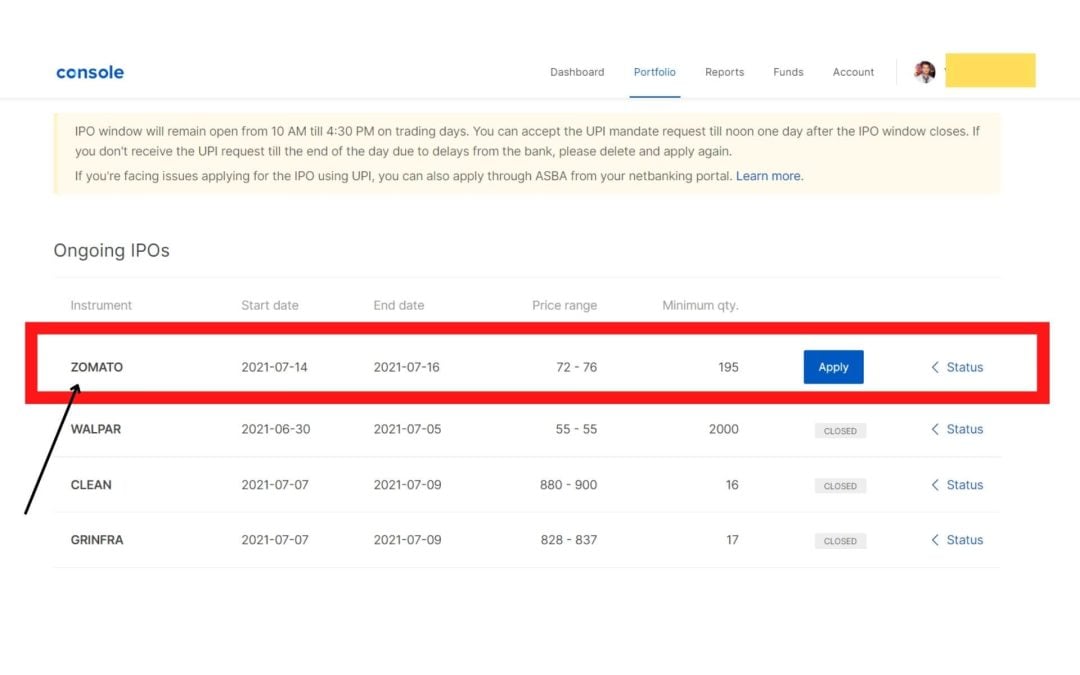Click ZOMATO minimum quantity 195
Screen dimensions: 1080x675
tap(728, 367)
